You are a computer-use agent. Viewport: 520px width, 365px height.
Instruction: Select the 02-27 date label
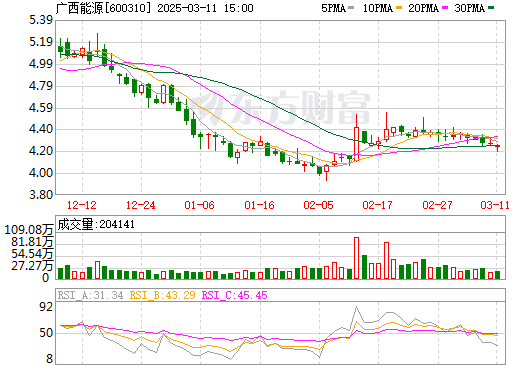coord(437,205)
